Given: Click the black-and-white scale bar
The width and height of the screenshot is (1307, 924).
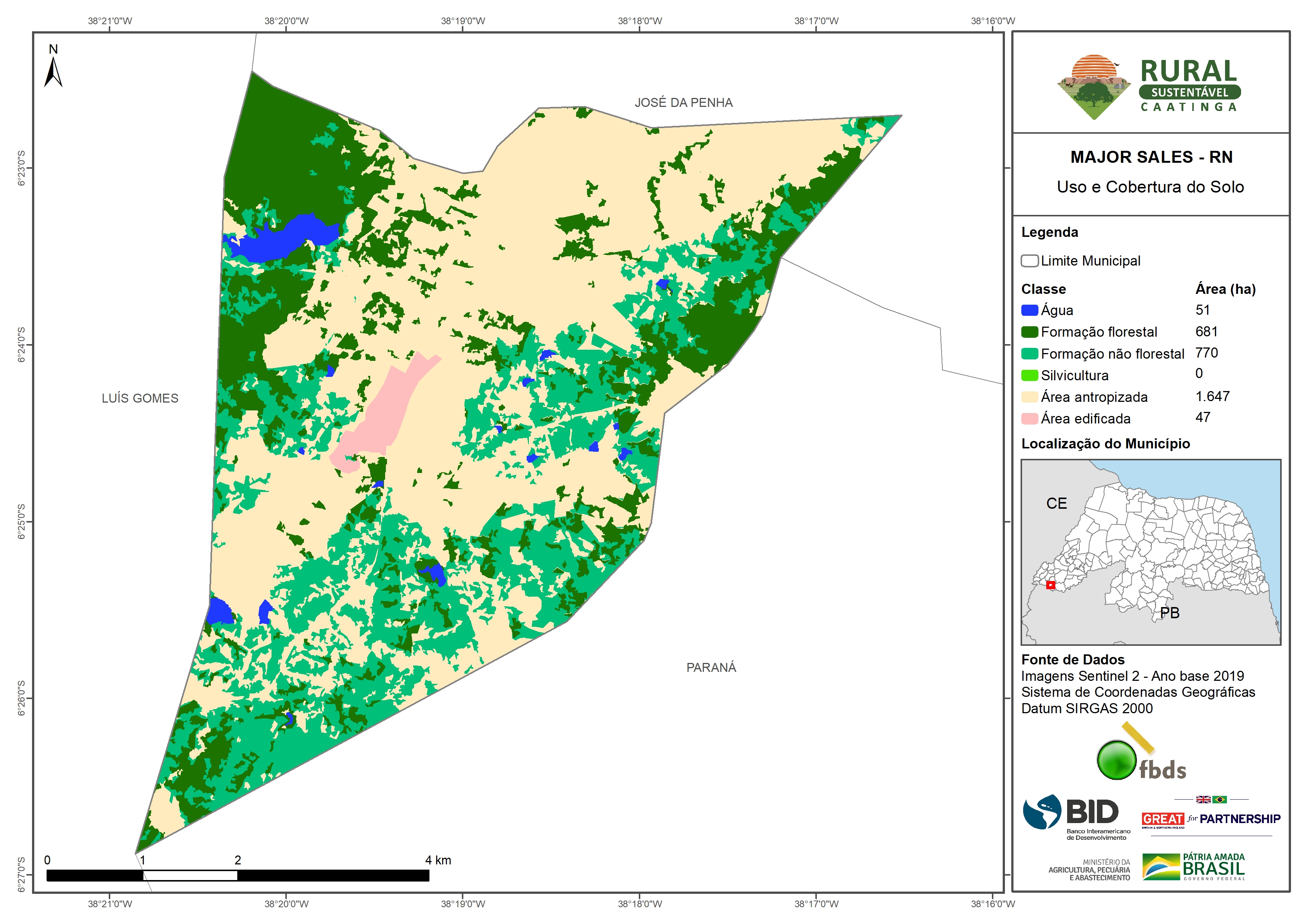Looking at the screenshot, I should (237, 875).
